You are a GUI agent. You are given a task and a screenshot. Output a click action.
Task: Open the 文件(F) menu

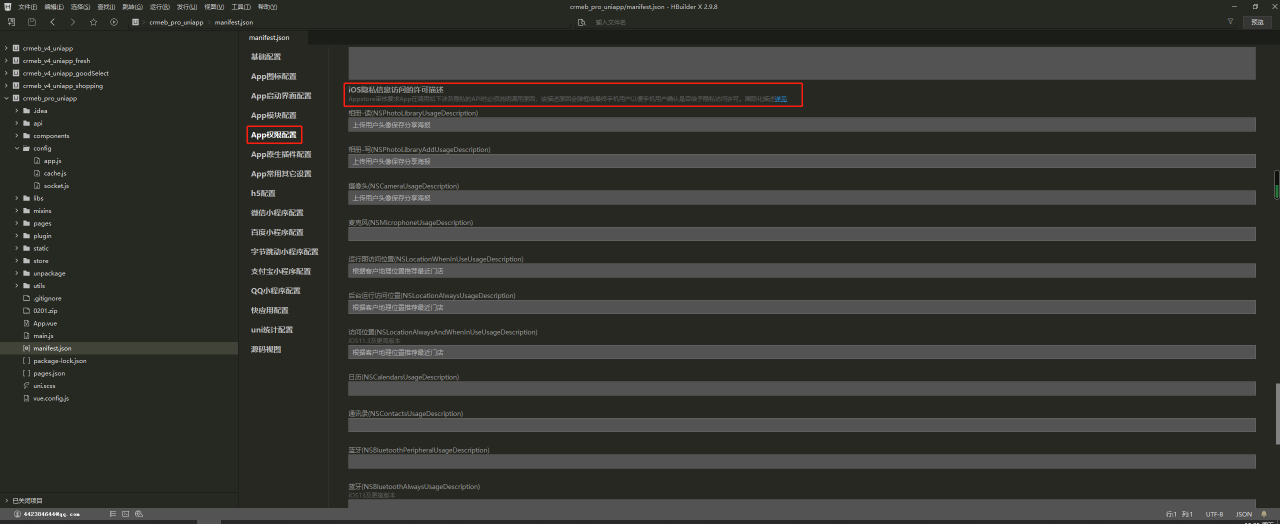[27, 6]
